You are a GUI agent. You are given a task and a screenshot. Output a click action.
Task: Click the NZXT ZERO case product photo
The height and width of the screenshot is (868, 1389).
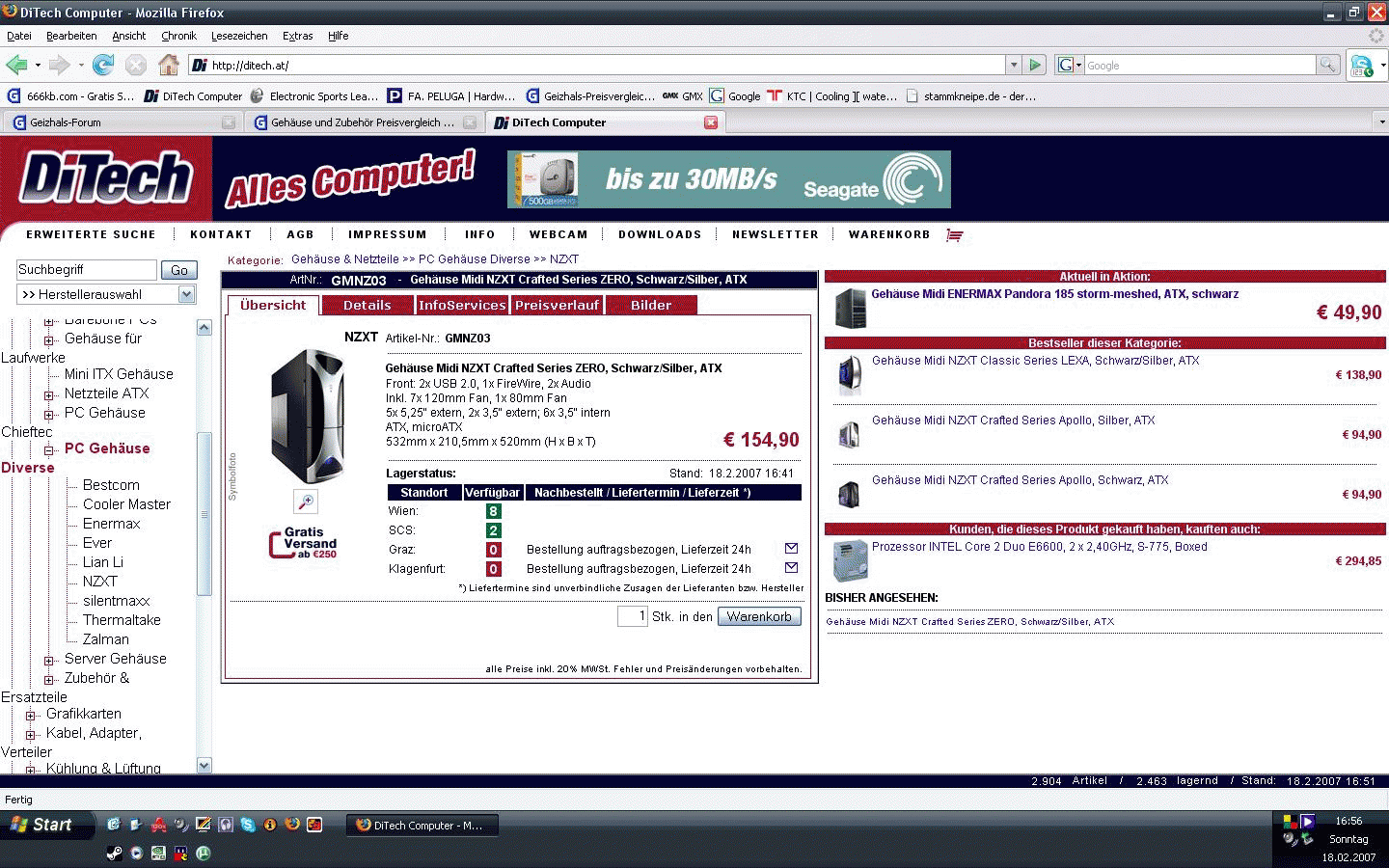308,417
